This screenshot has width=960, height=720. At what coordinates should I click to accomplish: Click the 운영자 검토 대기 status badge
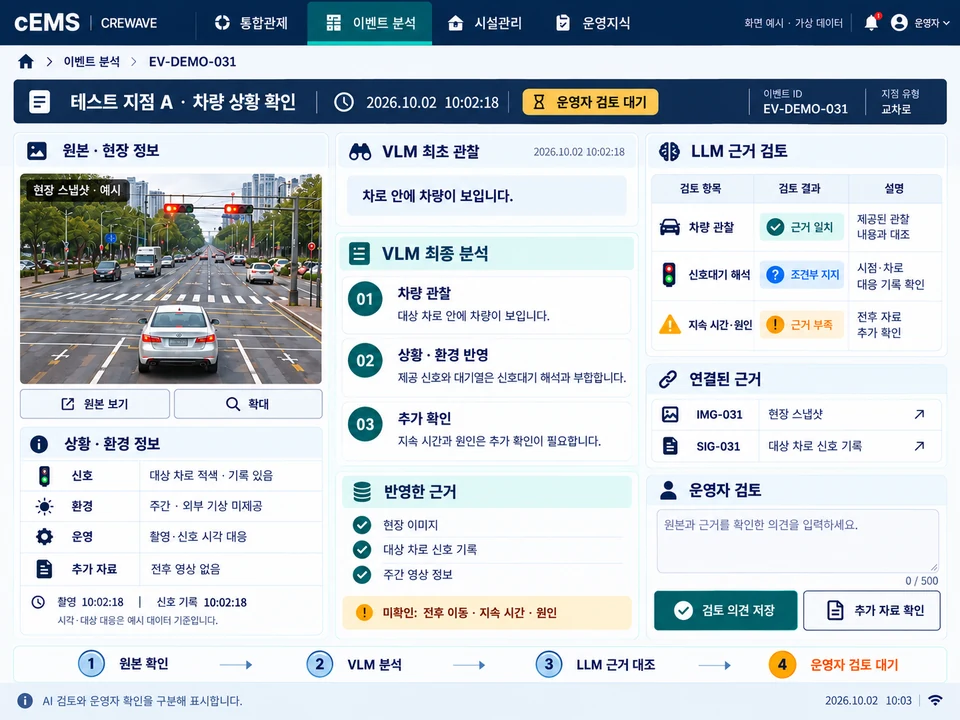[590, 102]
